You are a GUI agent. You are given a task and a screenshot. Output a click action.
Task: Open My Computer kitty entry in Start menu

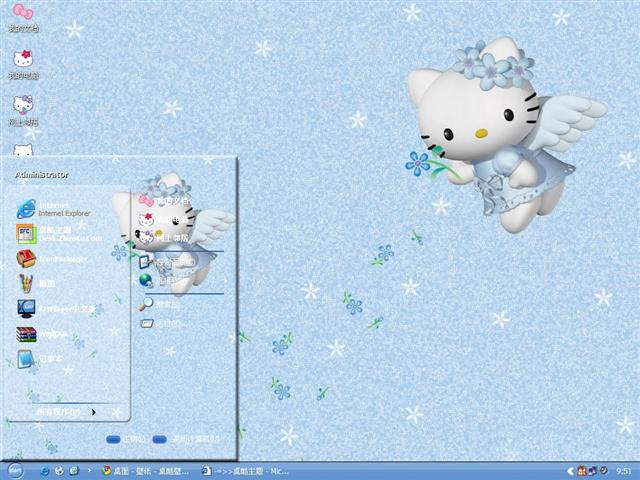click(163, 220)
